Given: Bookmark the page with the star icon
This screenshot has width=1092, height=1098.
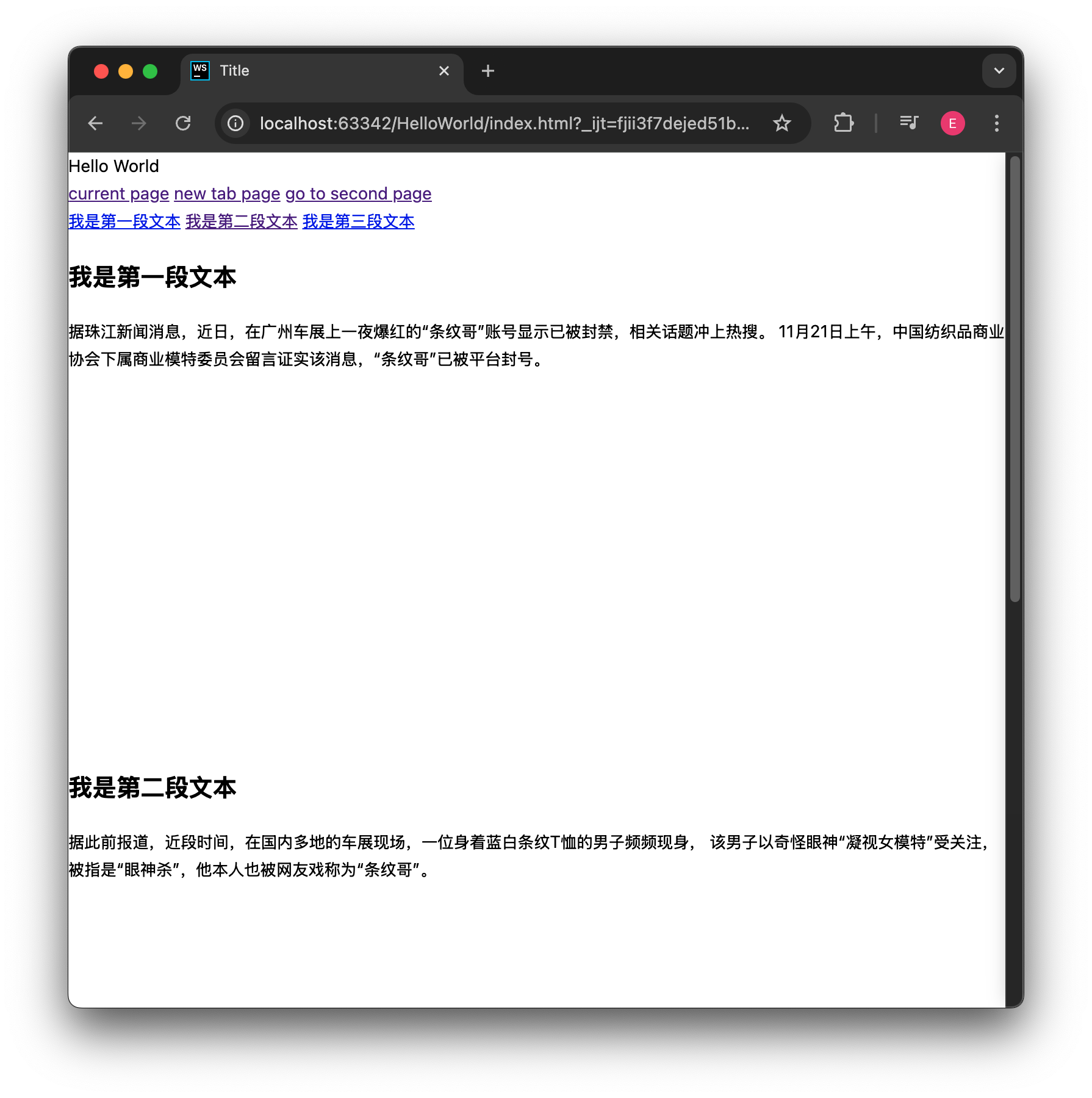Looking at the screenshot, I should point(781,123).
